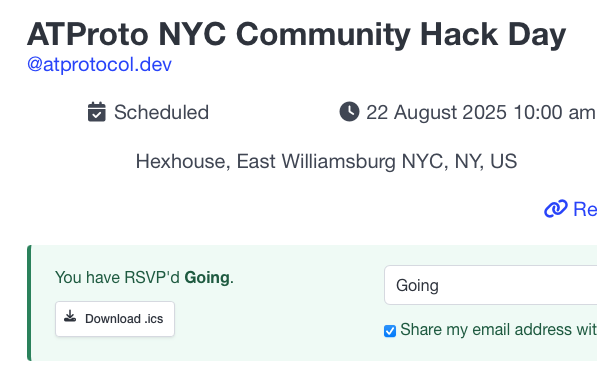Click the ATProto NYC Community Hack Day heading
This screenshot has width=597, height=380.
296,35
